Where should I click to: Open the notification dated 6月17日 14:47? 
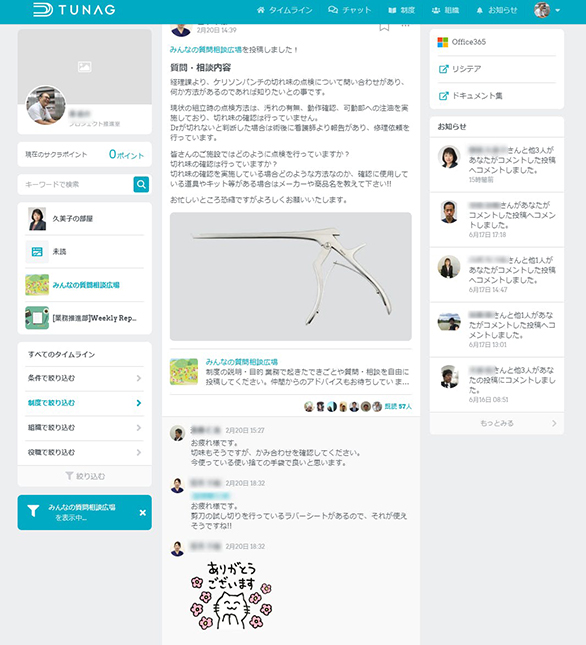[x=497, y=275]
